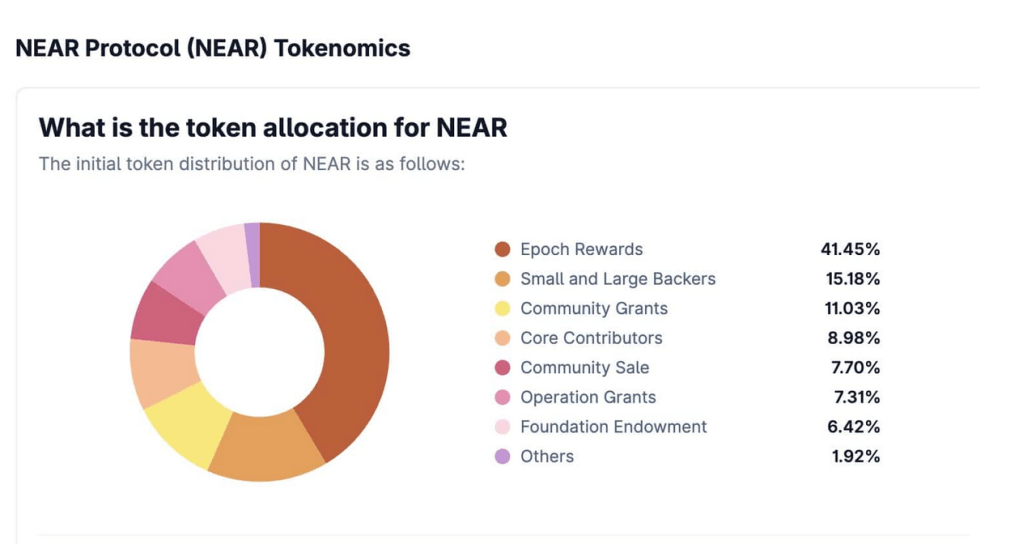Click the Small and Large Backers legend dot
The height and width of the screenshot is (544, 1023).
tap(502, 279)
